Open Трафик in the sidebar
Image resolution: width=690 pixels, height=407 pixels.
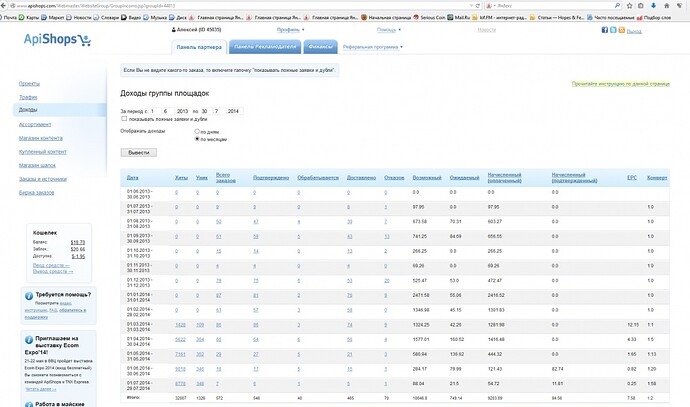point(28,97)
